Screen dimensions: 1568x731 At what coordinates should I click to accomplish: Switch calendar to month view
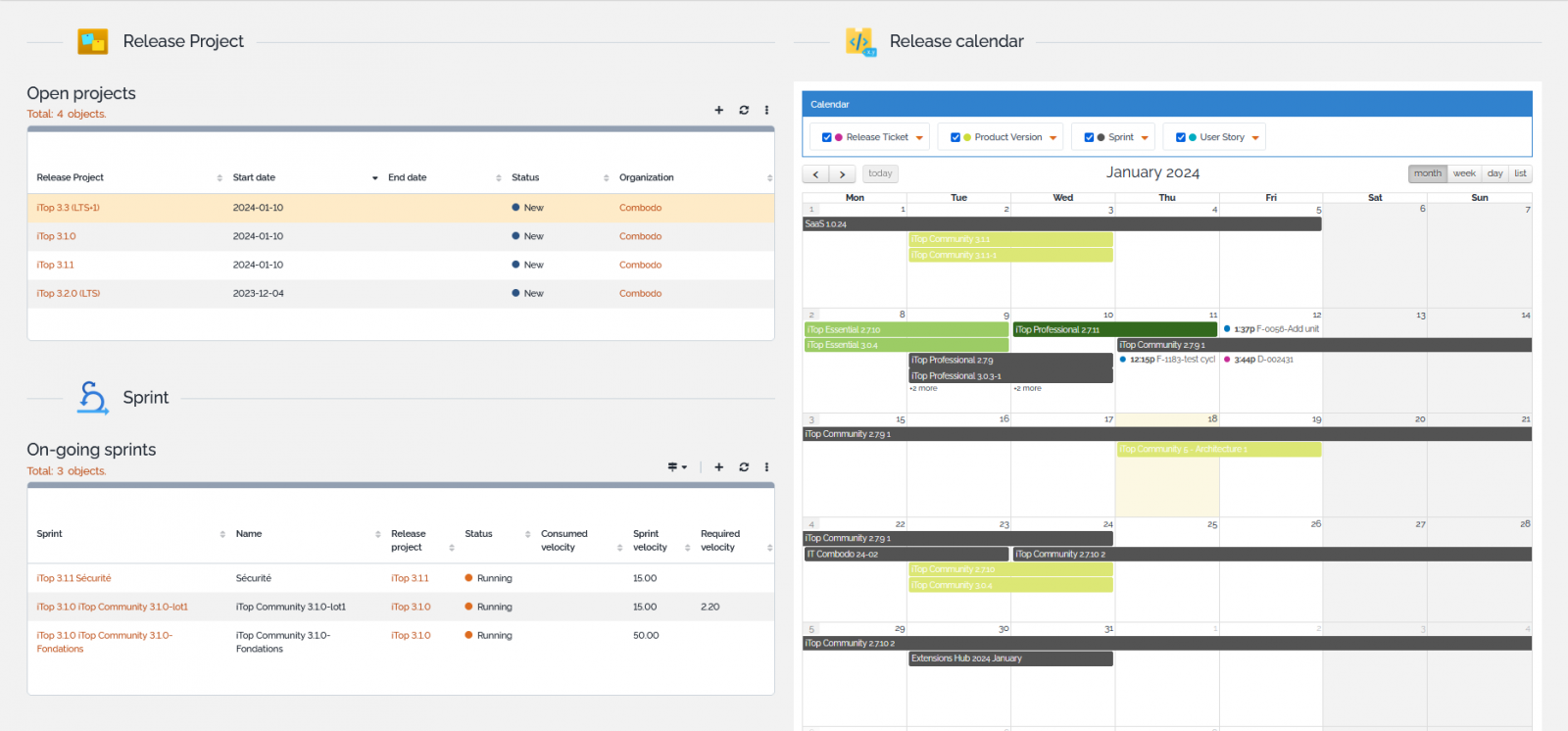coord(1428,173)
